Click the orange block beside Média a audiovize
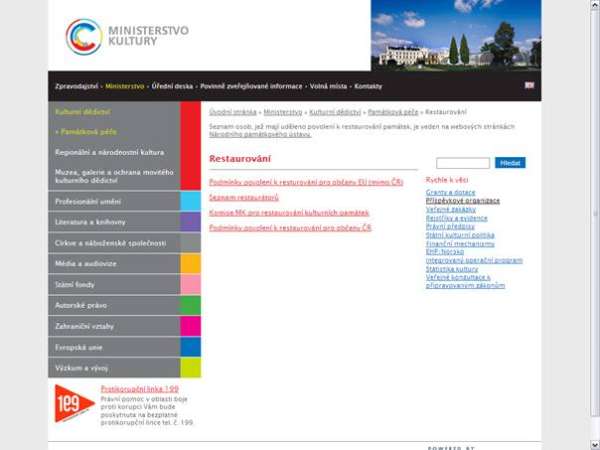This screenshot has width=600, height=450. tap(190, 264)
